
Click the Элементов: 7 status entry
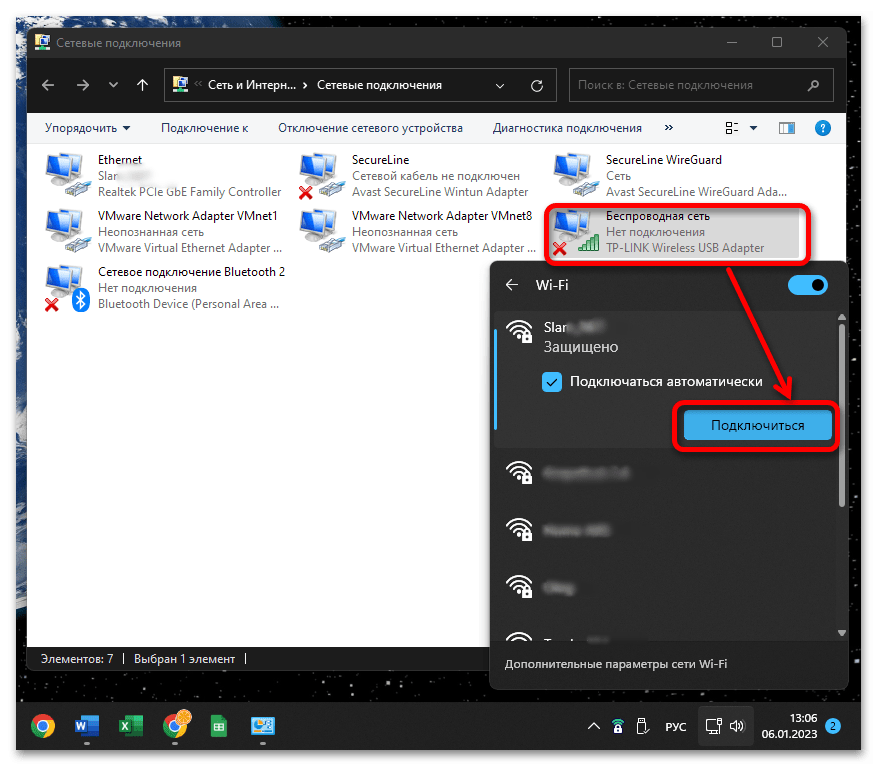[77, 659]
